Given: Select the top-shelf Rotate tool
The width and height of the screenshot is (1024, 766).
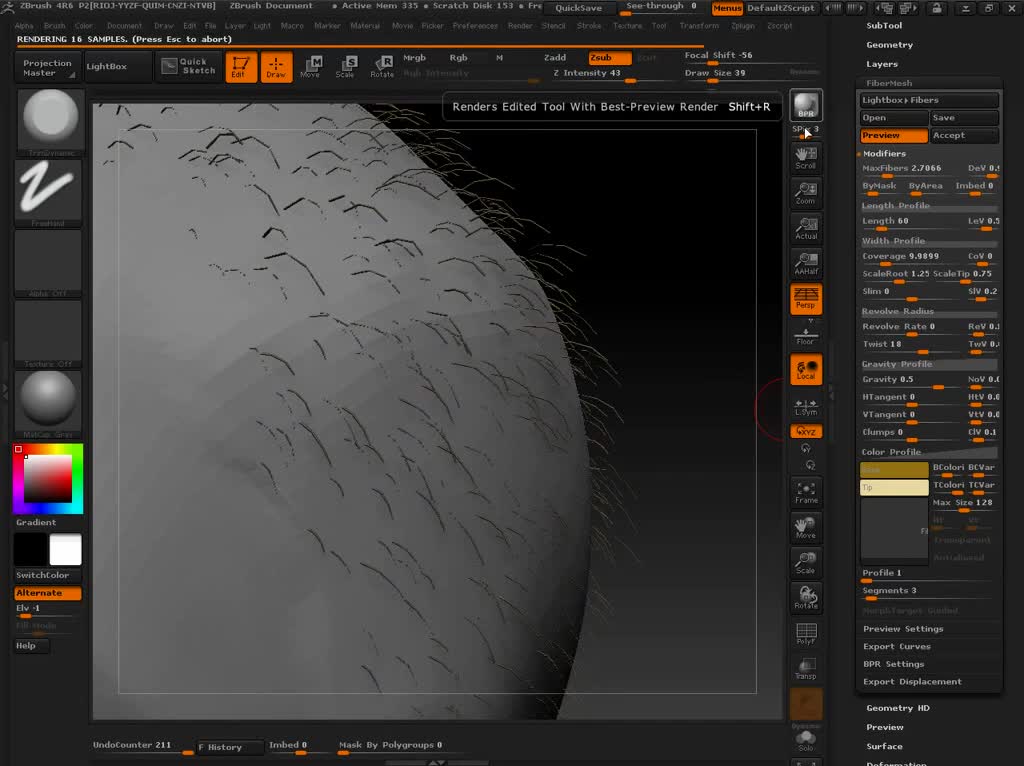Looking at the screenshot, I should pyautogui.click(x=382, y=67).
